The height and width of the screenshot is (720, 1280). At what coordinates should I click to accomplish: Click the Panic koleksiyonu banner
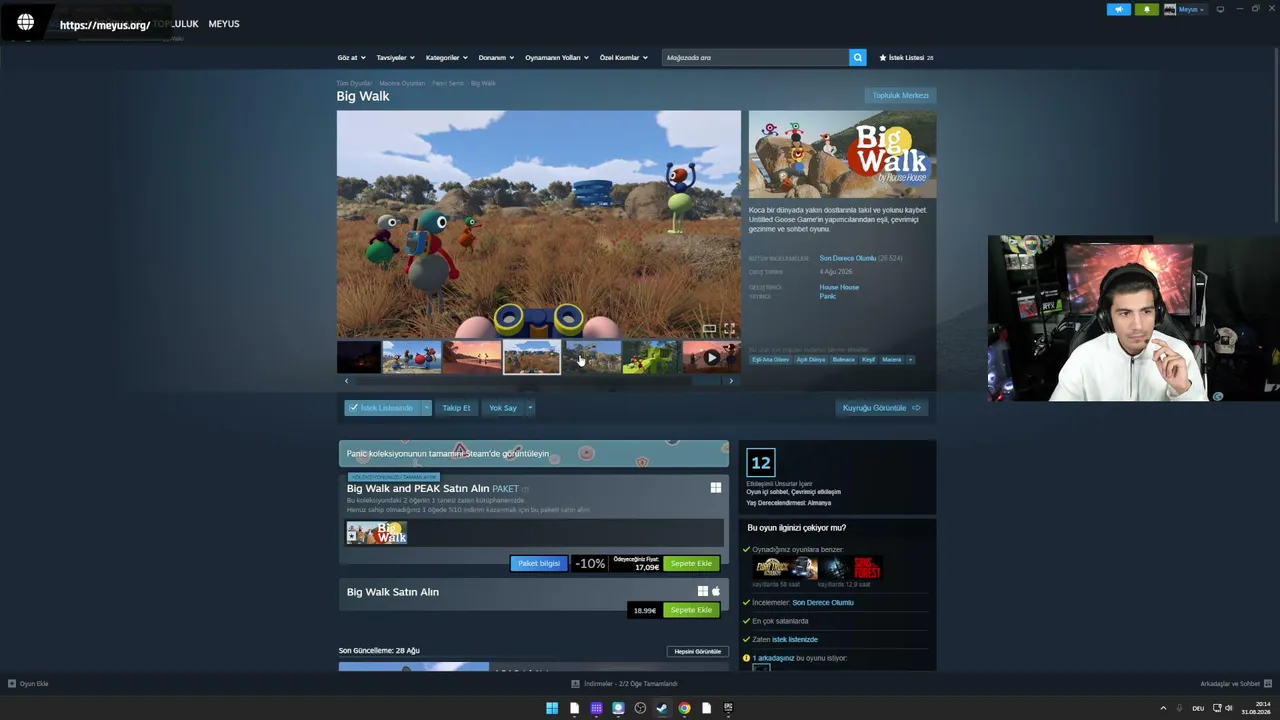point(534,453)
